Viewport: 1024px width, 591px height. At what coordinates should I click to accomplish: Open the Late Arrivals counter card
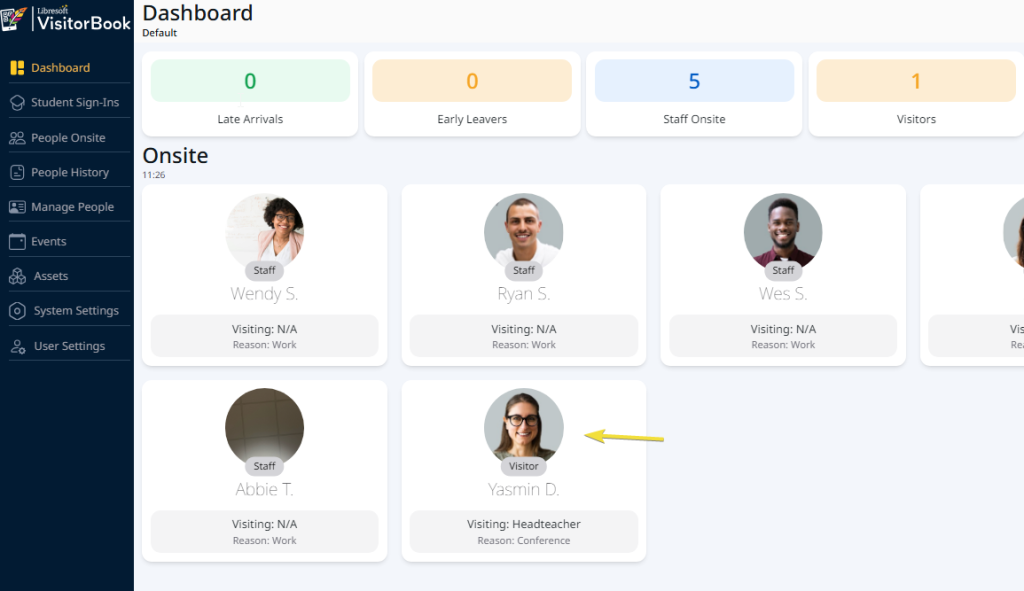[250, 94]
